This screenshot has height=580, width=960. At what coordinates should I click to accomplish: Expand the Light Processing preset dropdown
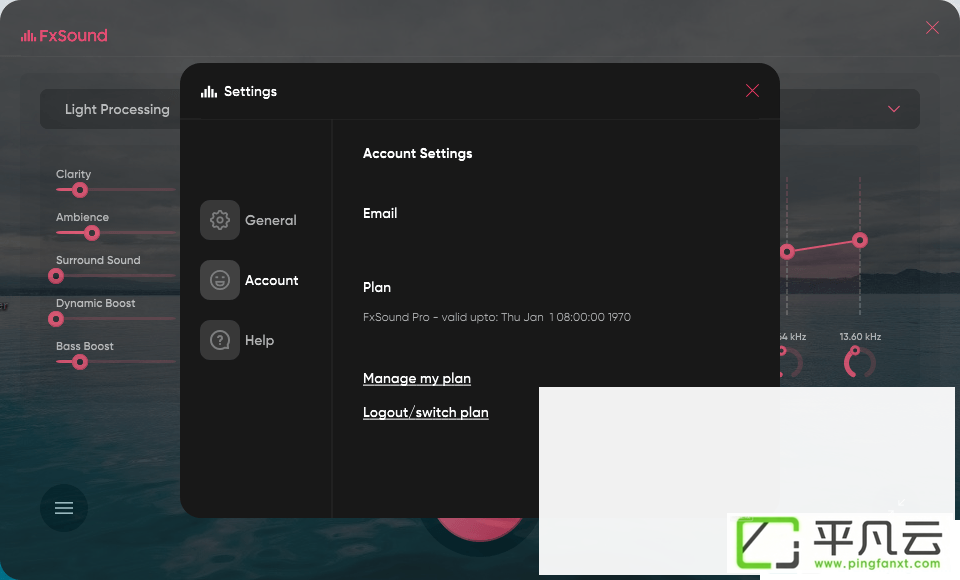pyautogui.click(x=110, y=109)
